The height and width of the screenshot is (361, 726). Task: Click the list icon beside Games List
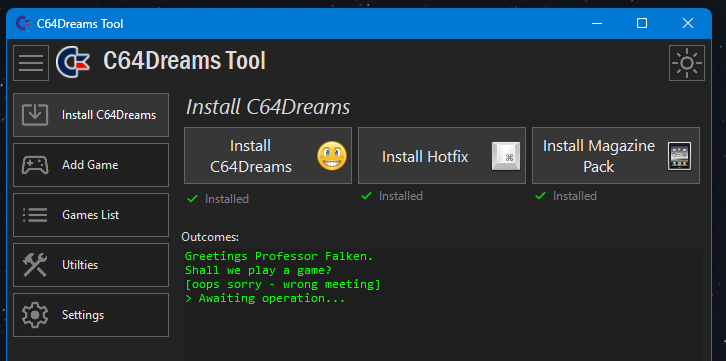point(35,215)
